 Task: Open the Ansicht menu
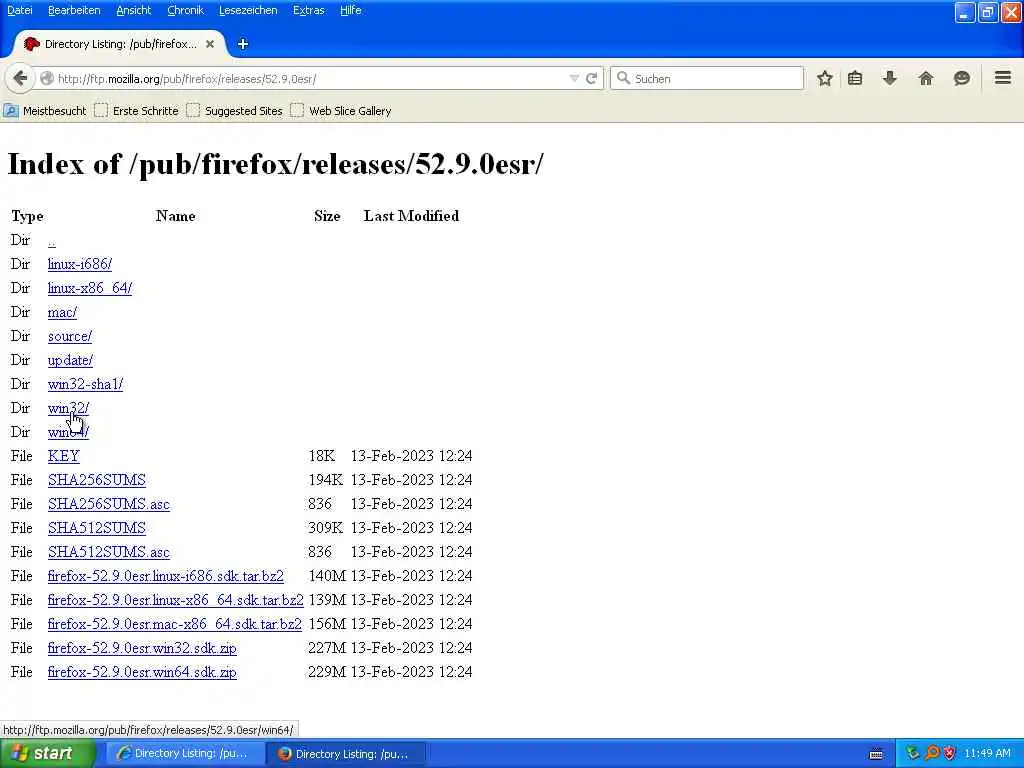(x=133, y=10)
